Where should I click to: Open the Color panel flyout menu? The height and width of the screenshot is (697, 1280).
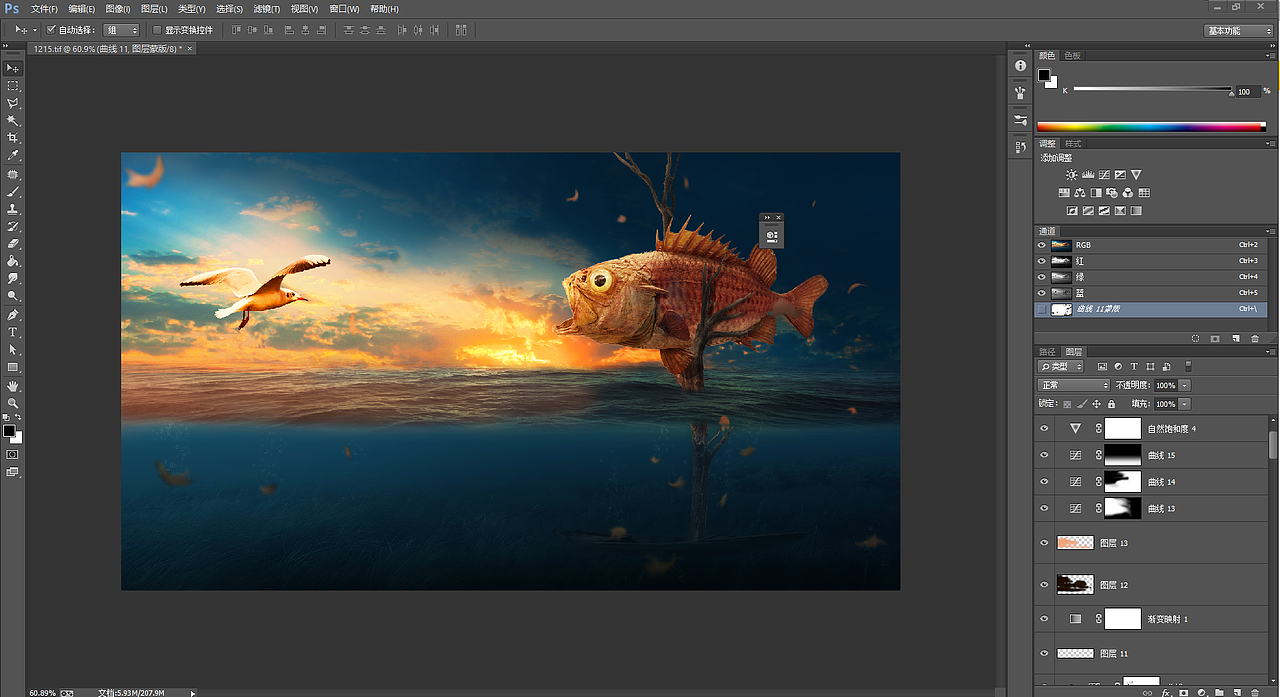click(x=1271, y=56)
